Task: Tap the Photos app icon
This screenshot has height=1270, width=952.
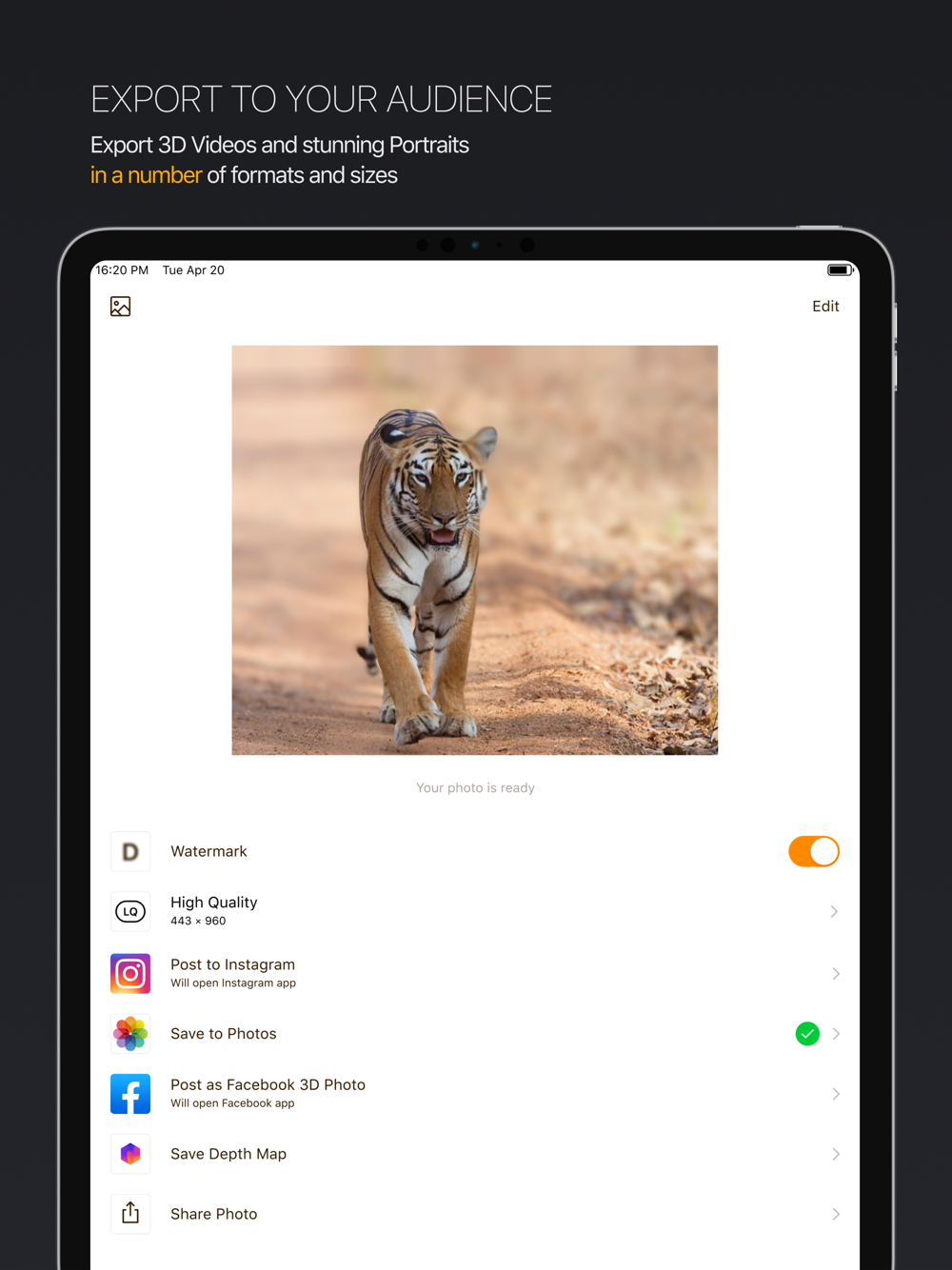Action: (130, 1033)
